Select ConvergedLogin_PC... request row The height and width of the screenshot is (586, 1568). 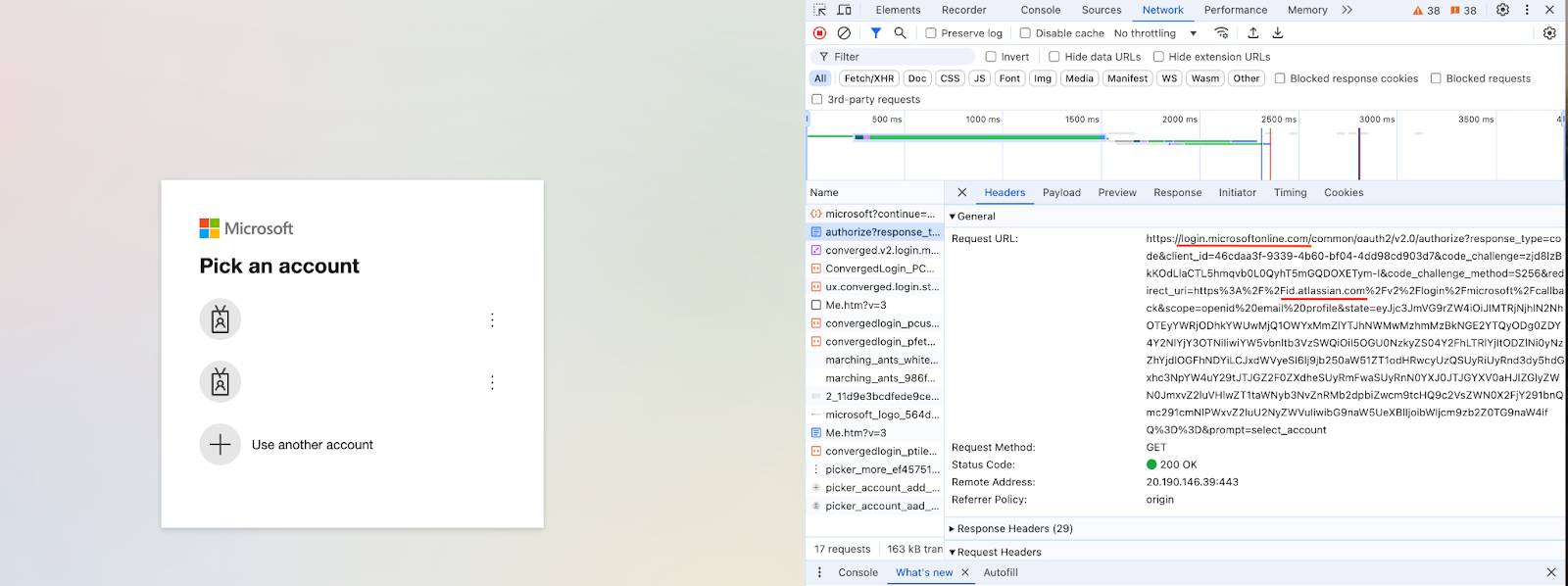pyautogui.click(x=875, y=269)
